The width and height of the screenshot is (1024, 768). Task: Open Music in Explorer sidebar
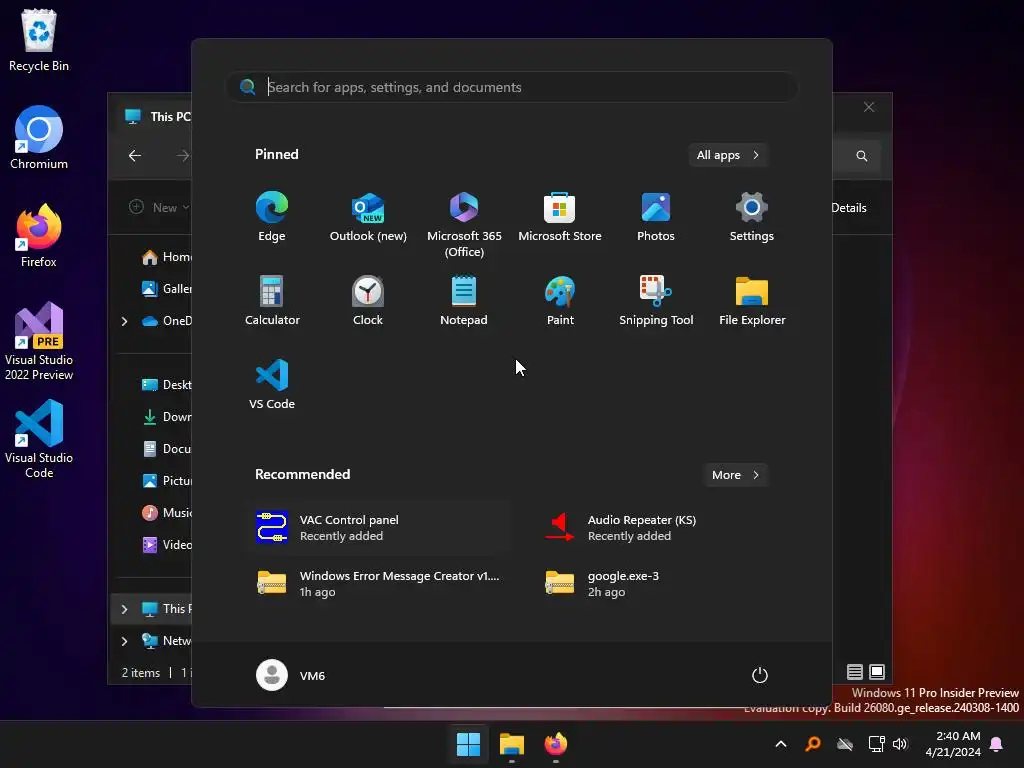(x=166, y=513)
